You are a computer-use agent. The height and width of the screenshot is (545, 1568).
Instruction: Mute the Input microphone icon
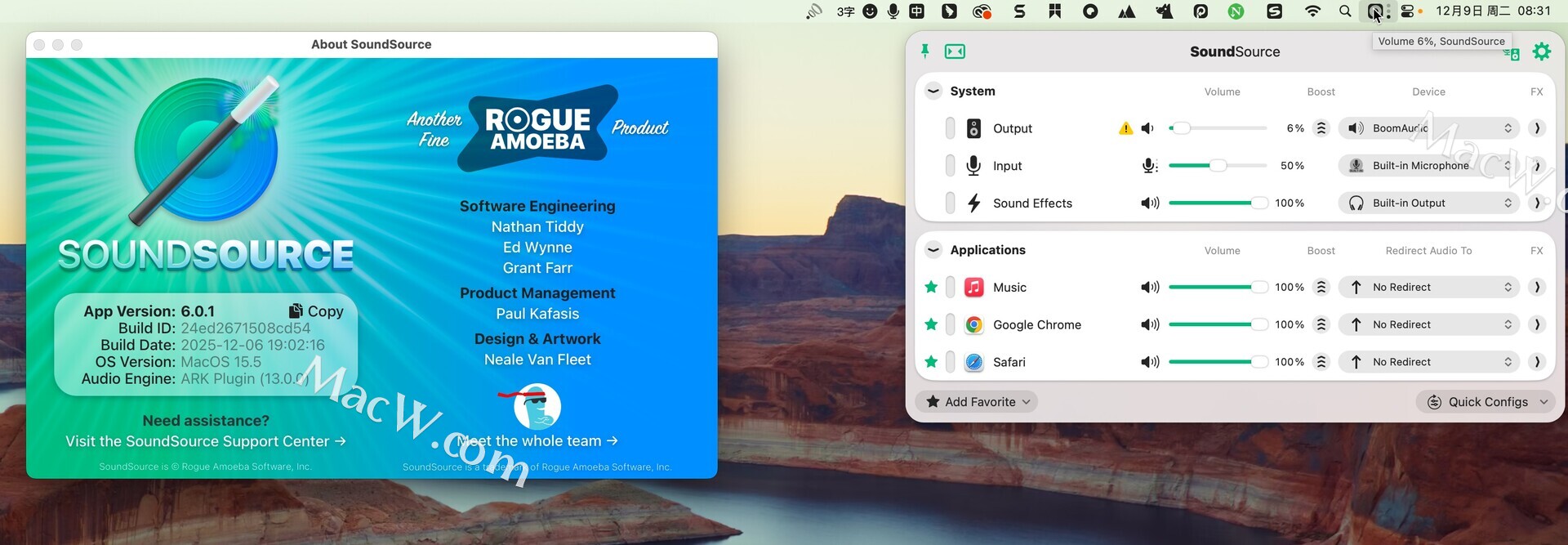point(1149,166)
